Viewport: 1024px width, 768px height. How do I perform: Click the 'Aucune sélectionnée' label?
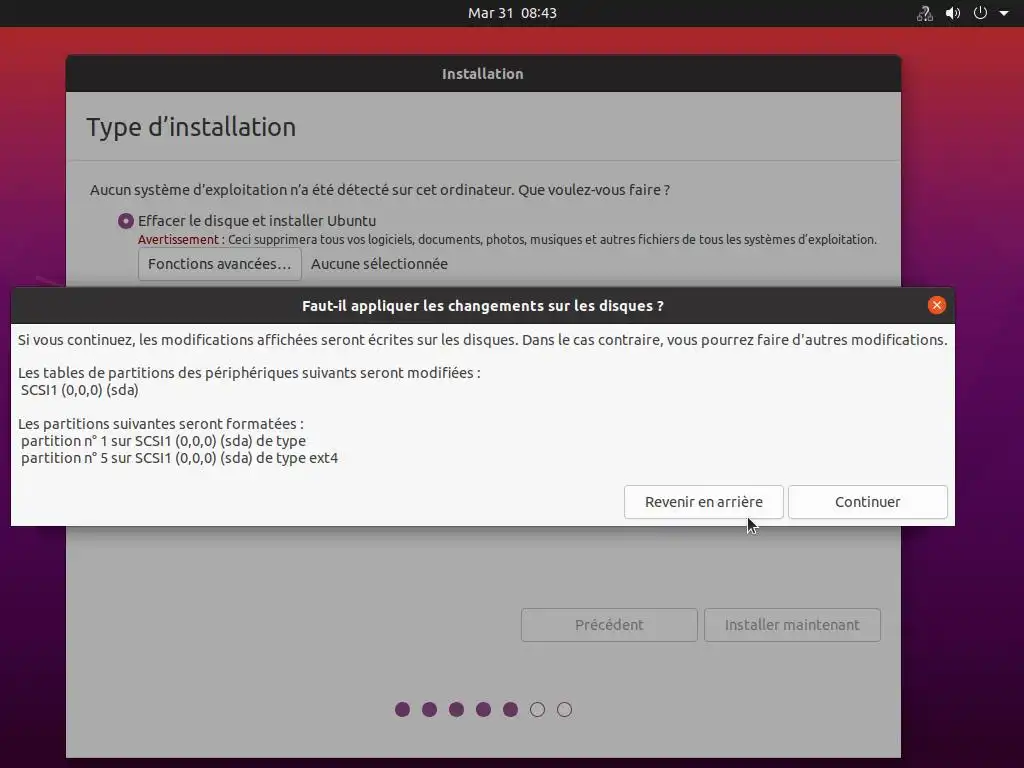379,264
